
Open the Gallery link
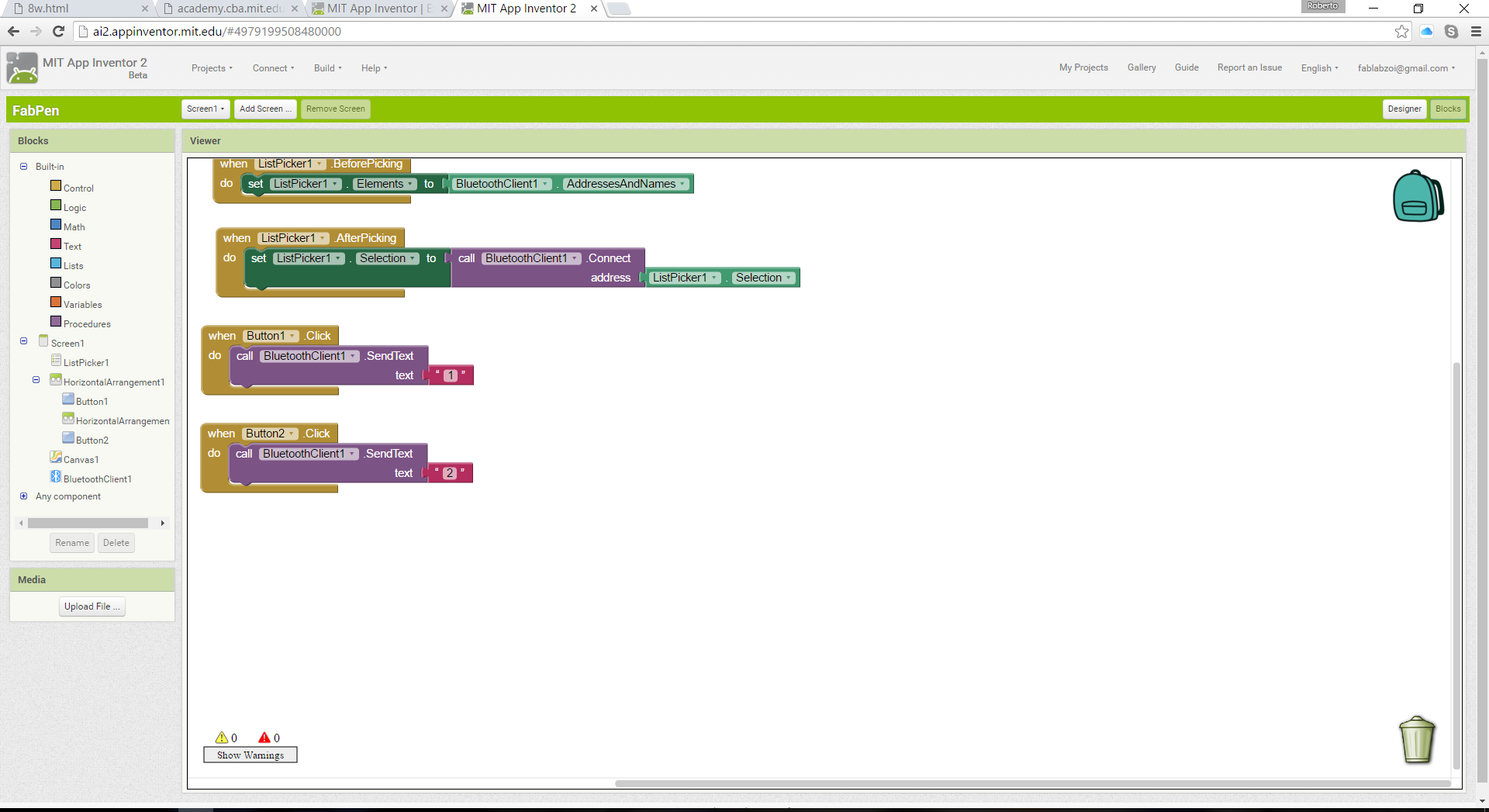(x=1142, y=67)
